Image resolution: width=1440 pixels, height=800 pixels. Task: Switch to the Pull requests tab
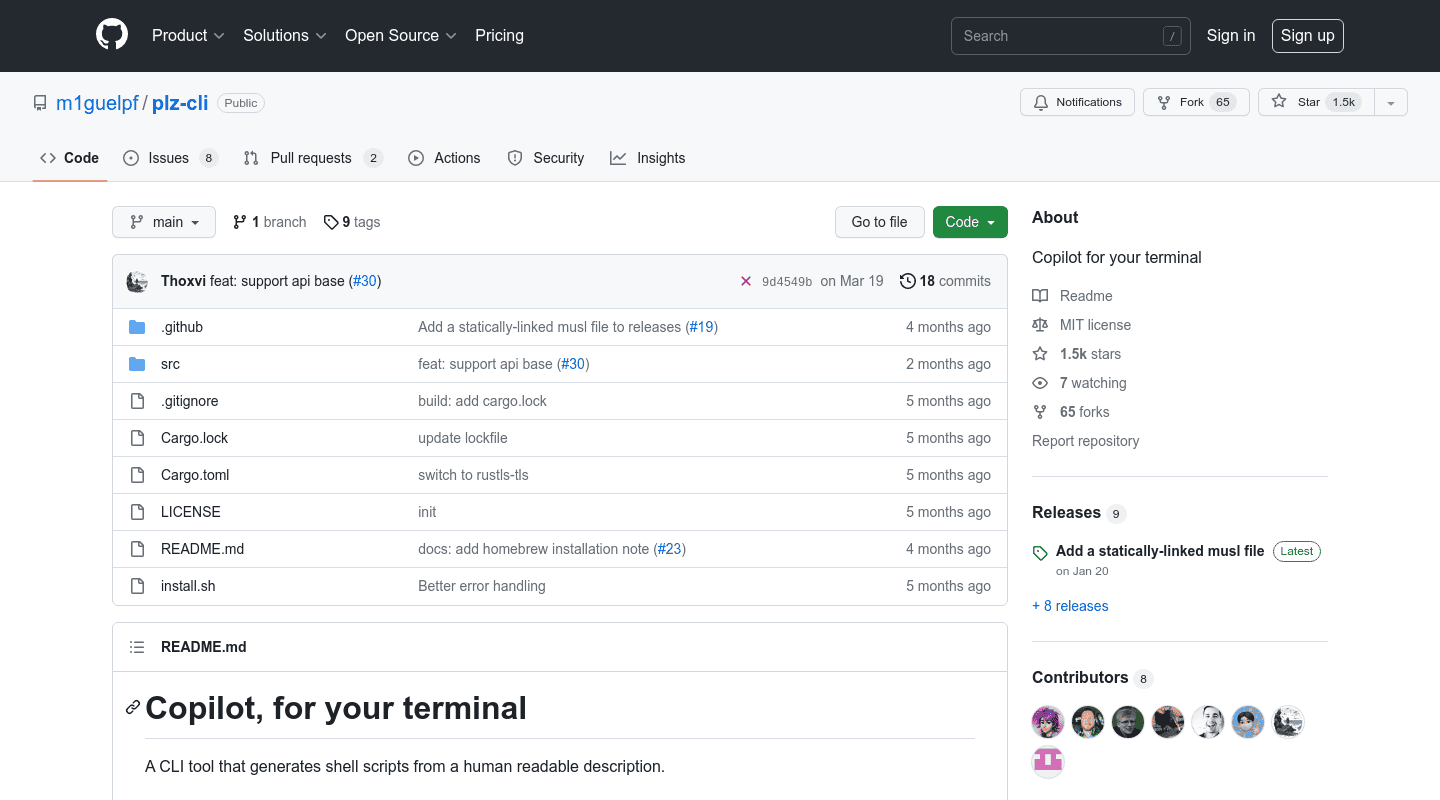coord(313,158)
